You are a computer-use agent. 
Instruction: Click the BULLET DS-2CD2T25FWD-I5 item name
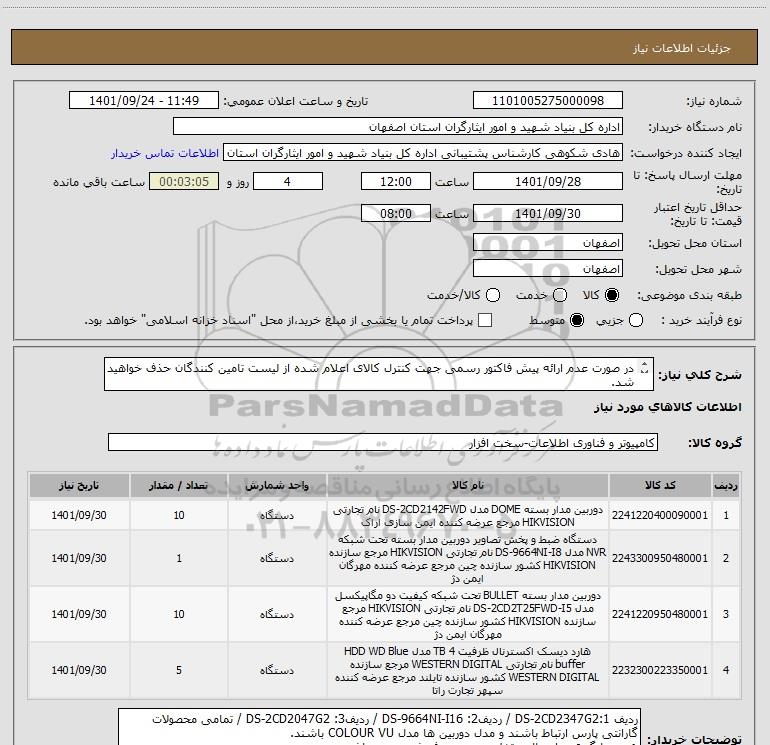468,615
